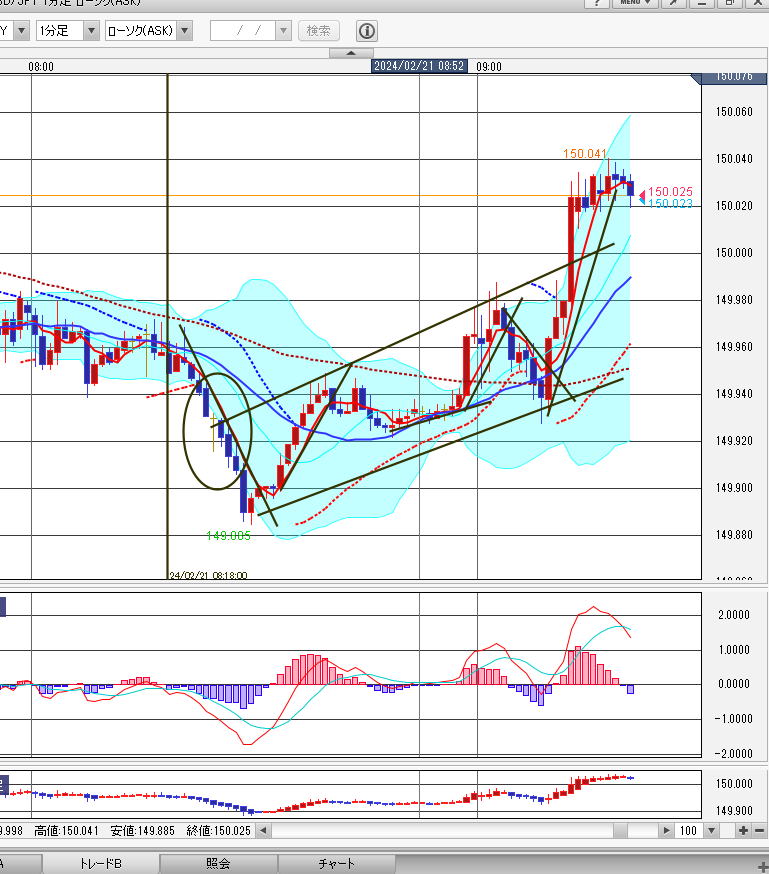
Task: Open the date picker dropdown arrow
Action: (x=282, y=31)
